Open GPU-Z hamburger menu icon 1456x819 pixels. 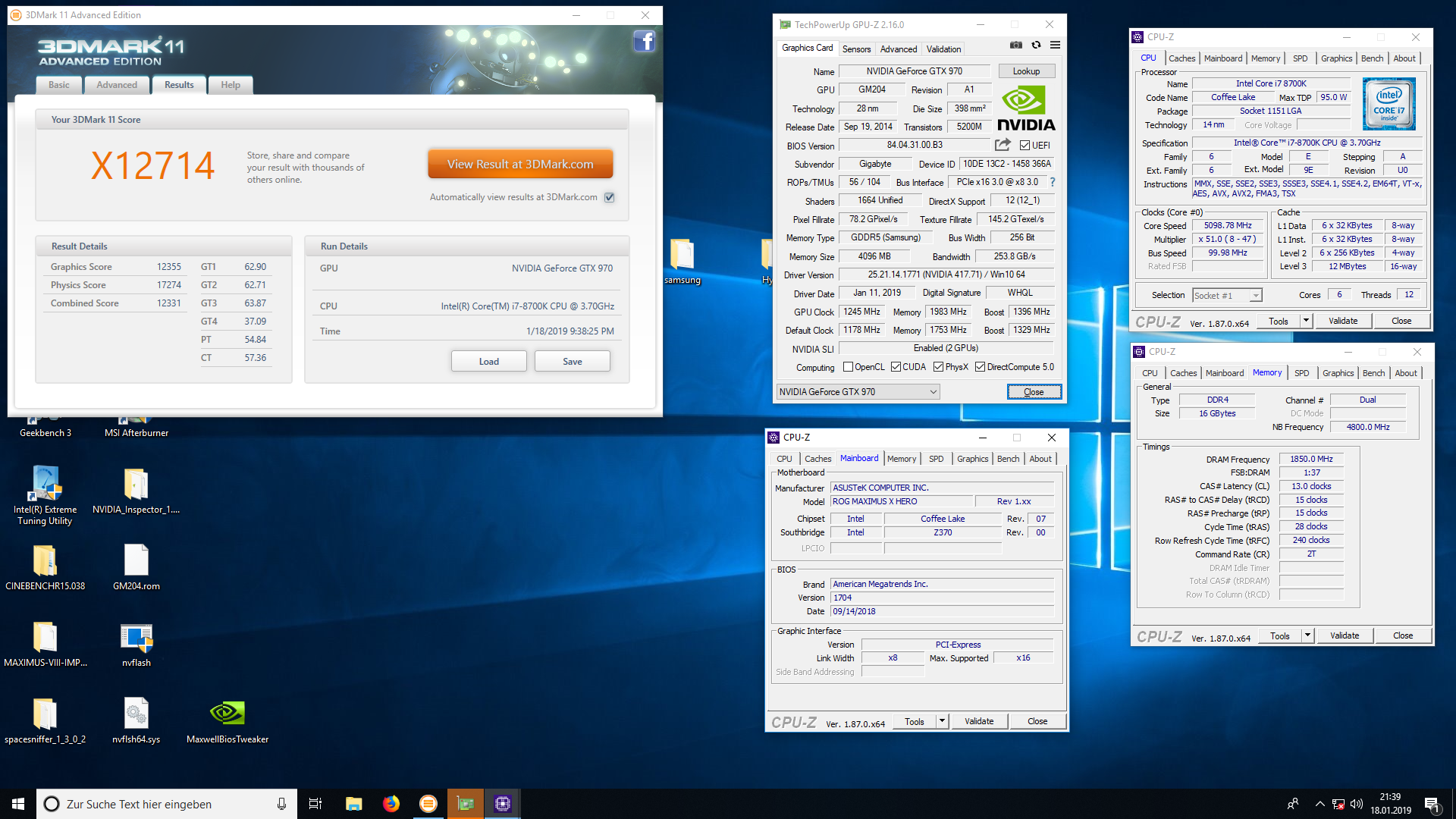coord(1055,45)
